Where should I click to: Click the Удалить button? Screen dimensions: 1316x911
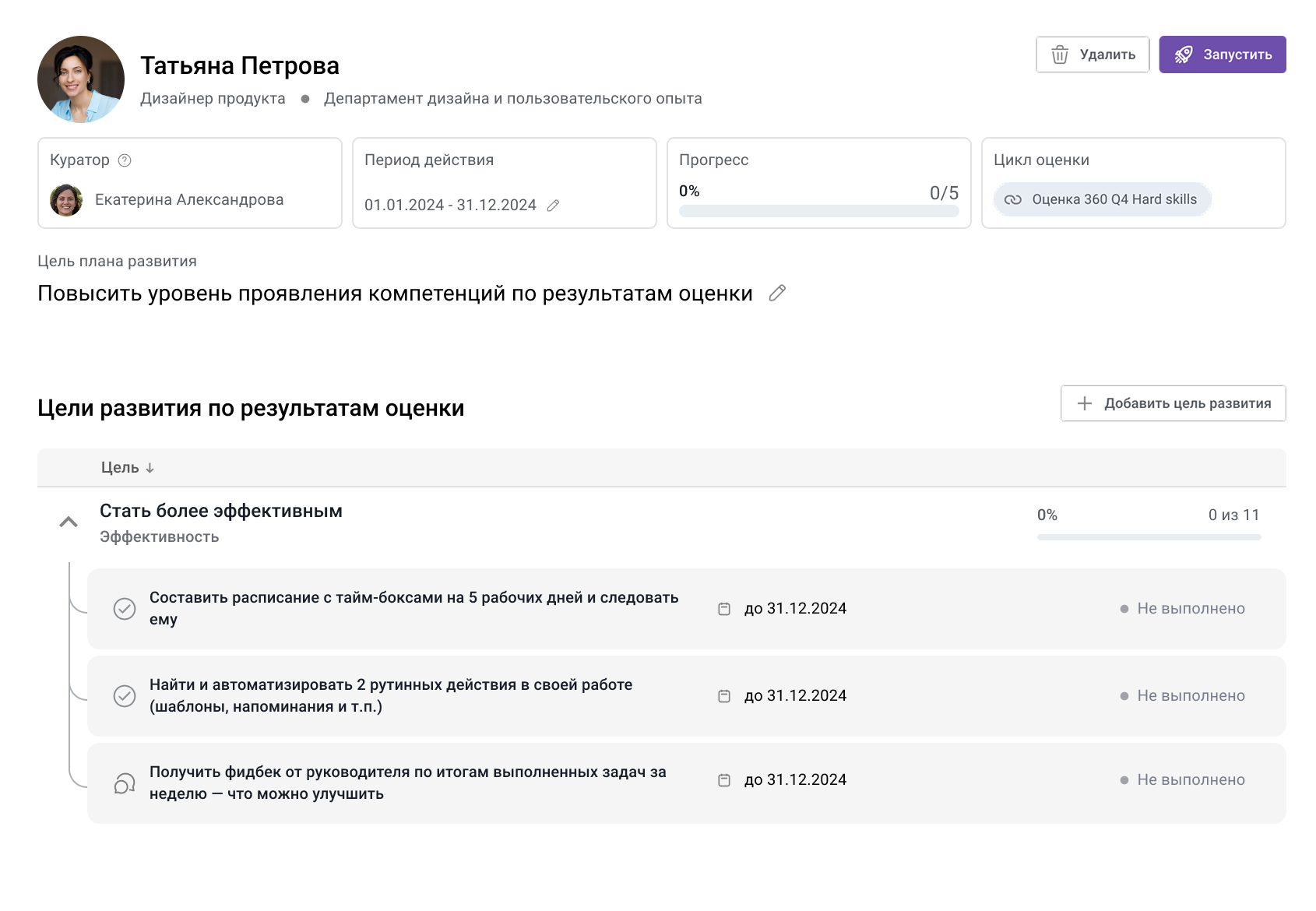(x=1093, y=55)
